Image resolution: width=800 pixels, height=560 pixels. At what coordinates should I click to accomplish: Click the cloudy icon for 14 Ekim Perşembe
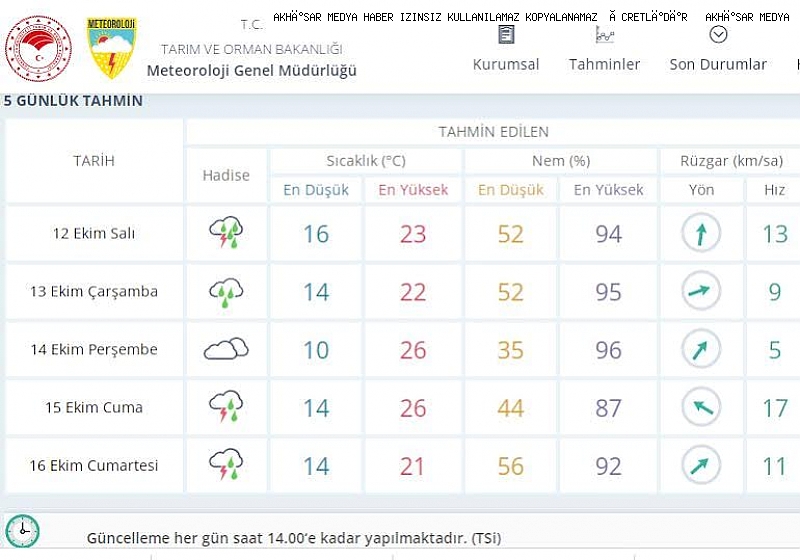click(x=226, y=349)
